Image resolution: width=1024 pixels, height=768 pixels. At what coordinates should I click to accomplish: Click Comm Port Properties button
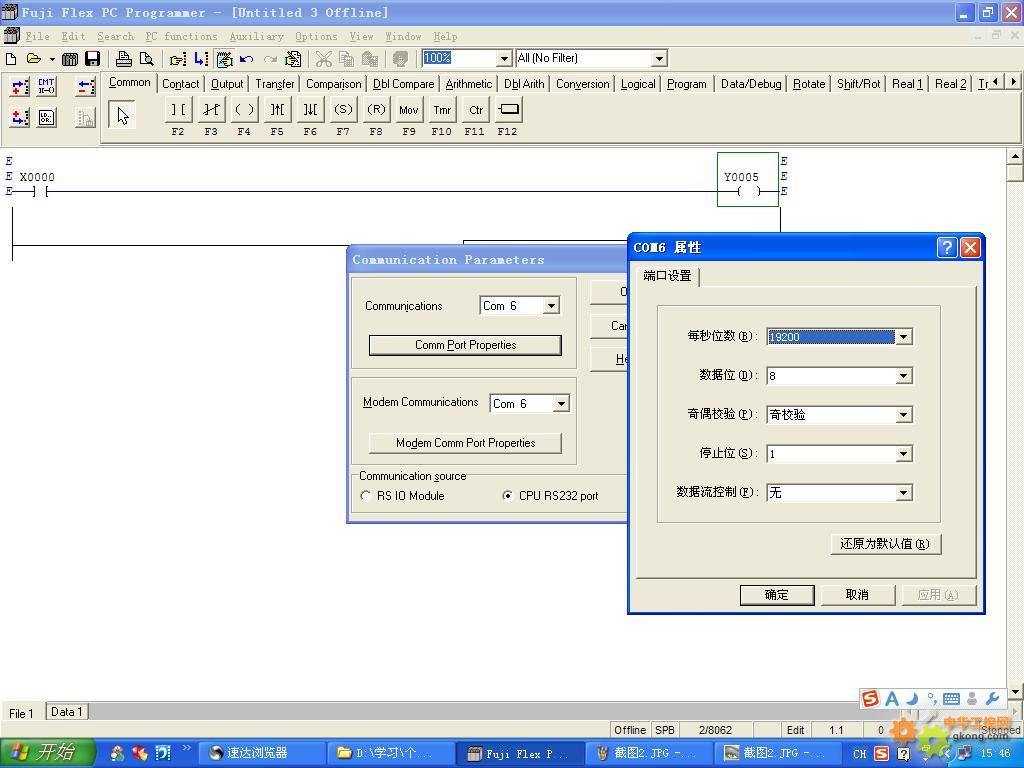tap(465, 345)
